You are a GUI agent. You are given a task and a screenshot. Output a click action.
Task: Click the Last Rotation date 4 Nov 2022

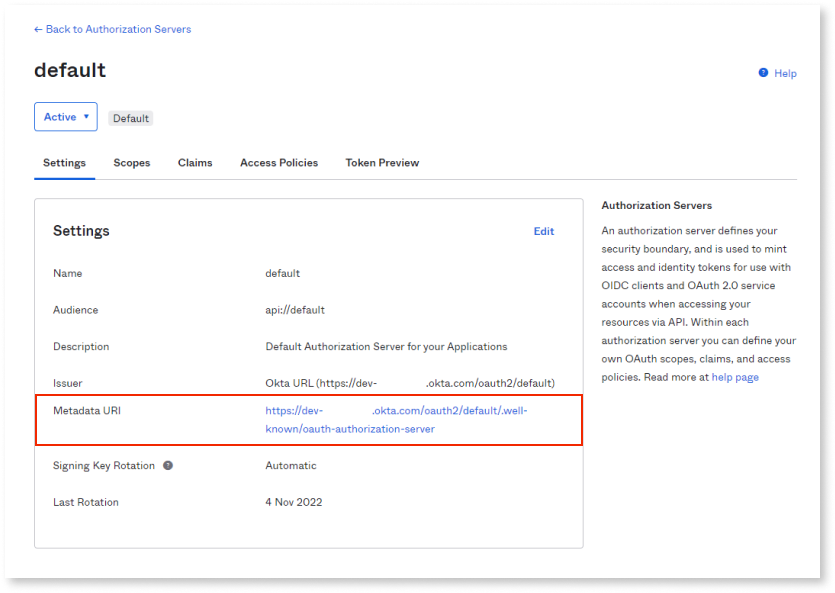click(x=292, y=501)
